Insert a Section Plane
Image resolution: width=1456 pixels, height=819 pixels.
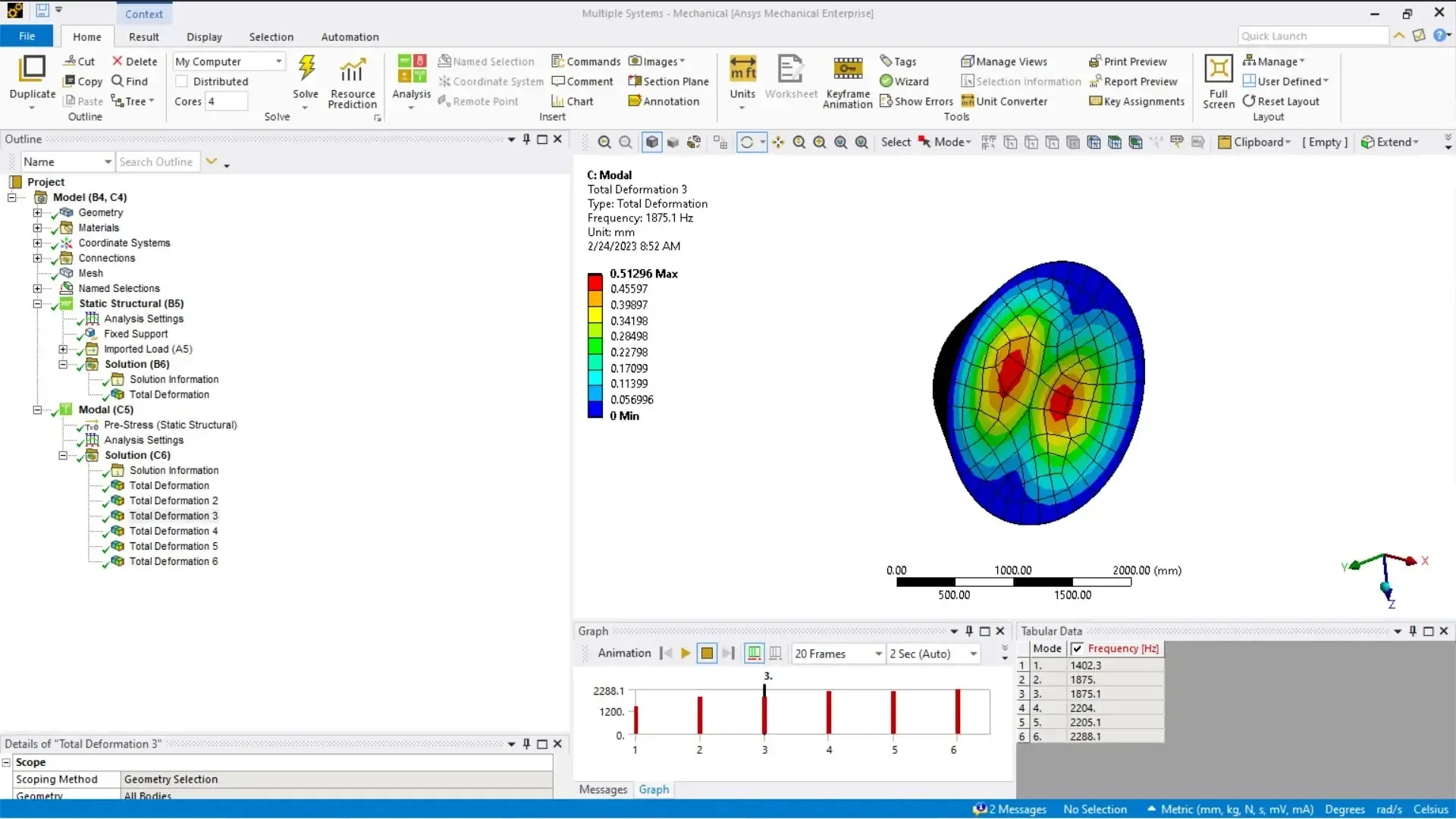[x=669, y=81]
